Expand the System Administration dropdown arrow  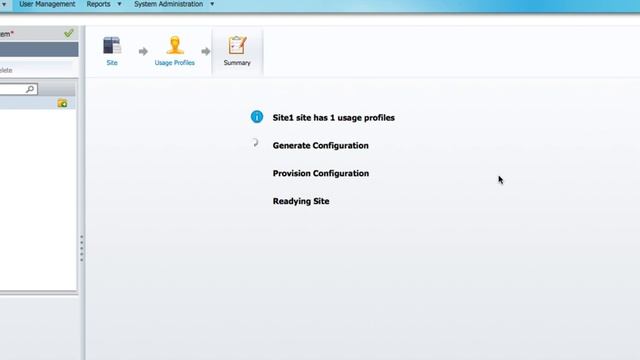point(212,4)
